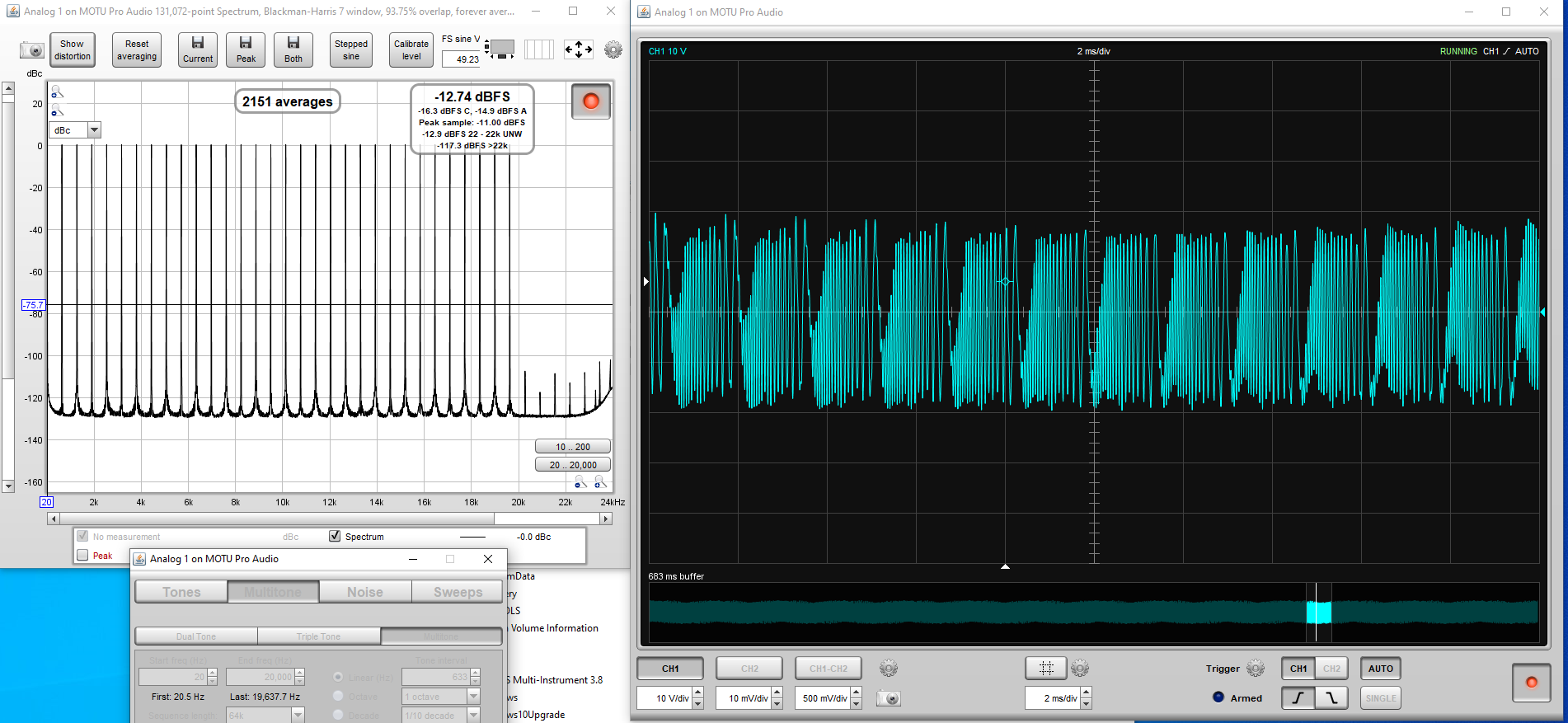Select rising edge trigger slope
Viewport: 1568px width, 723px height.
pyautogui.click(x=1298, y=697)
